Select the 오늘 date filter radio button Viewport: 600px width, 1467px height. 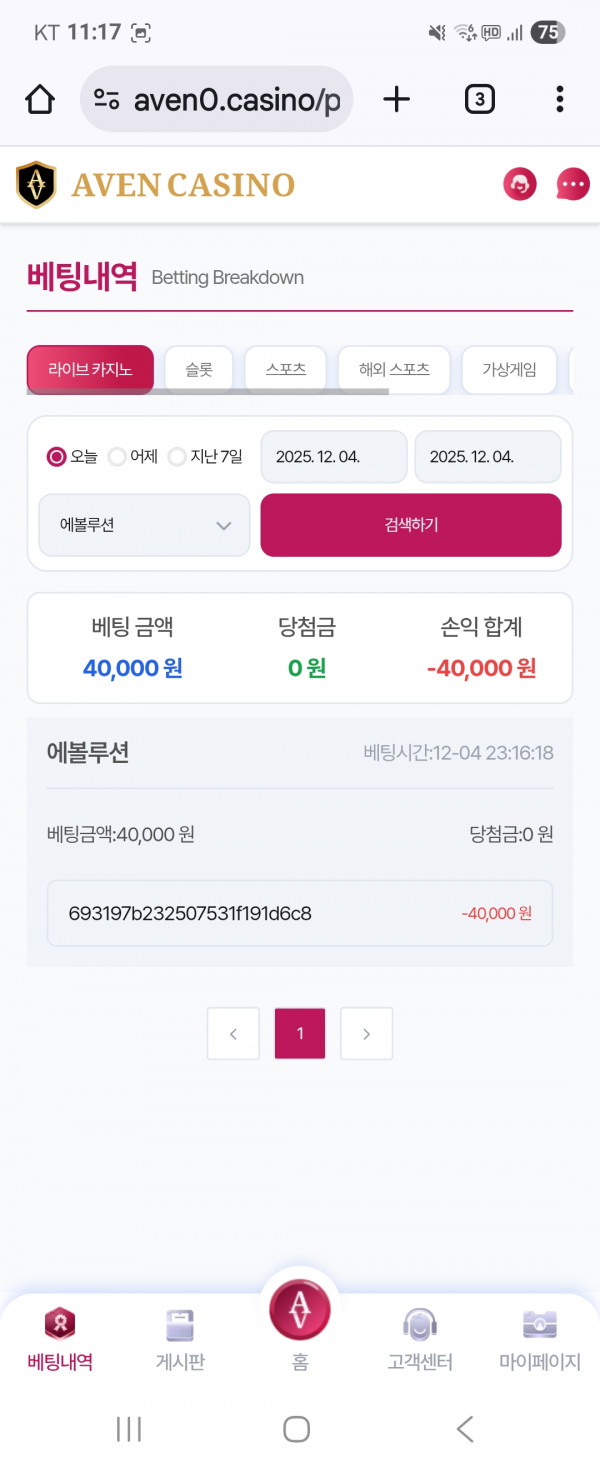pyautogui.click(x=57, y=457)
